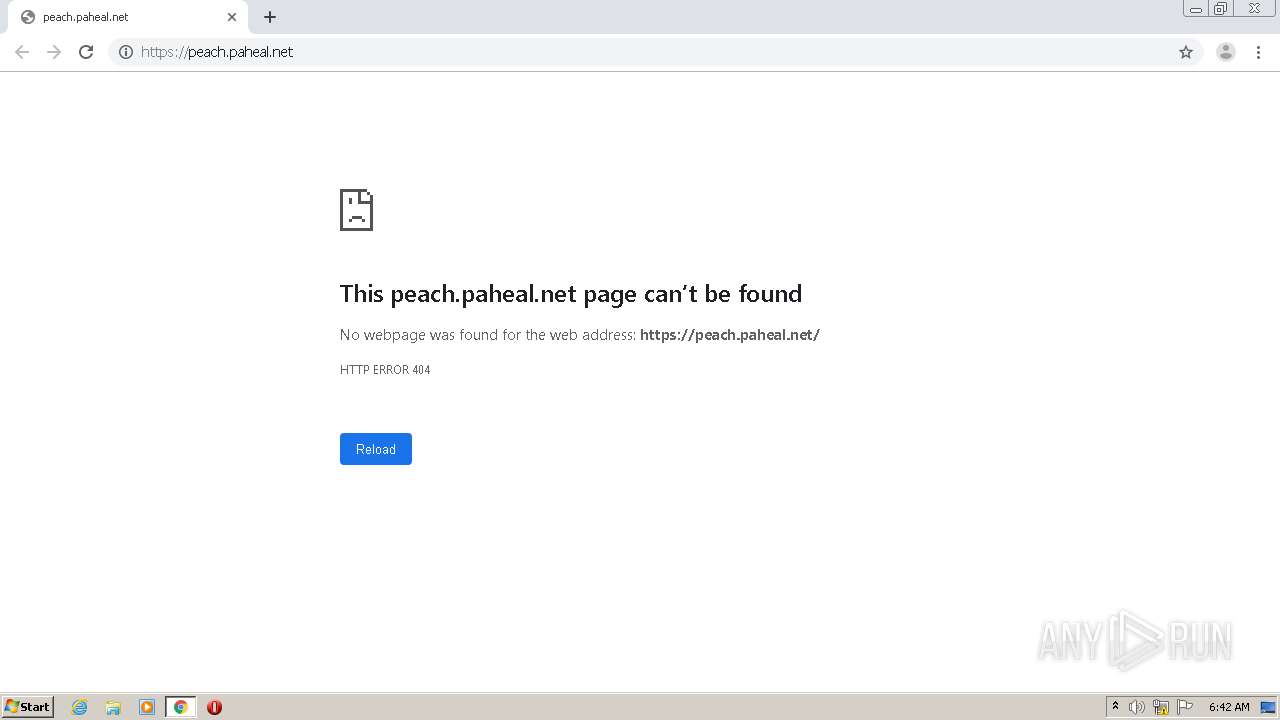Select the peach.paheal.net tab

coord(127,17)
